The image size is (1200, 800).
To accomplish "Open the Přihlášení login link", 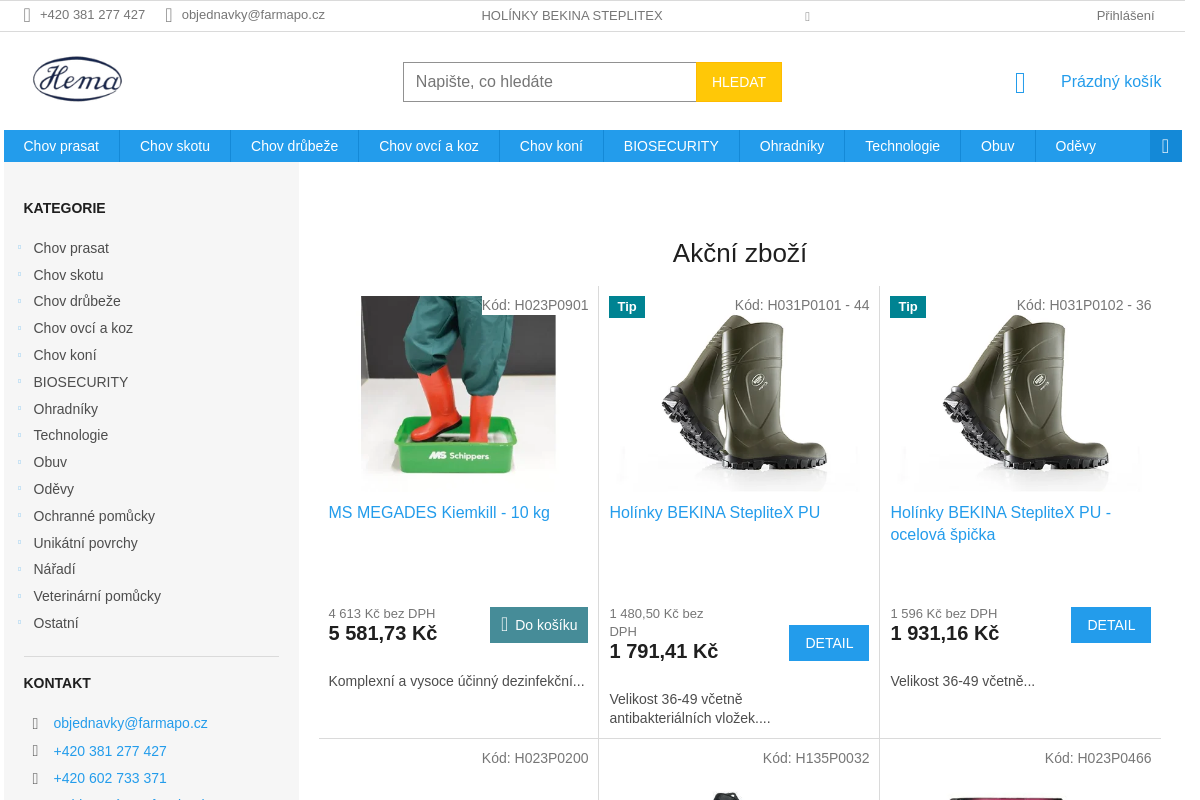I will pos(1125,16).
